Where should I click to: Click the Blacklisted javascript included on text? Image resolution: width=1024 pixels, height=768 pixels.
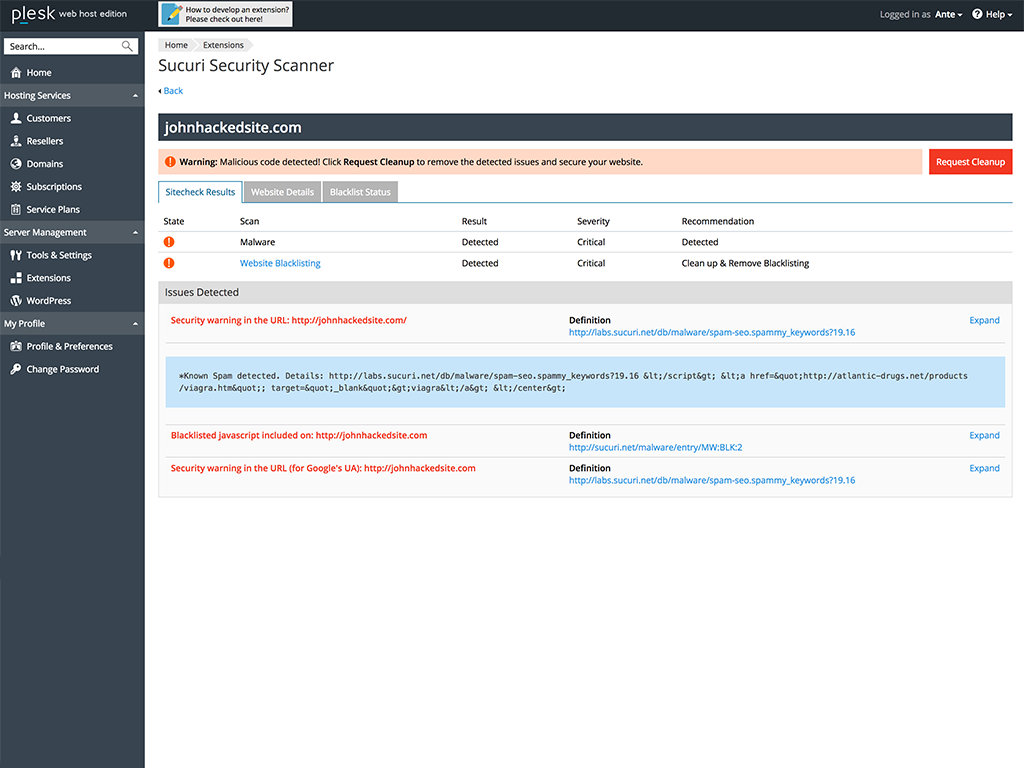tap(299, 435)
